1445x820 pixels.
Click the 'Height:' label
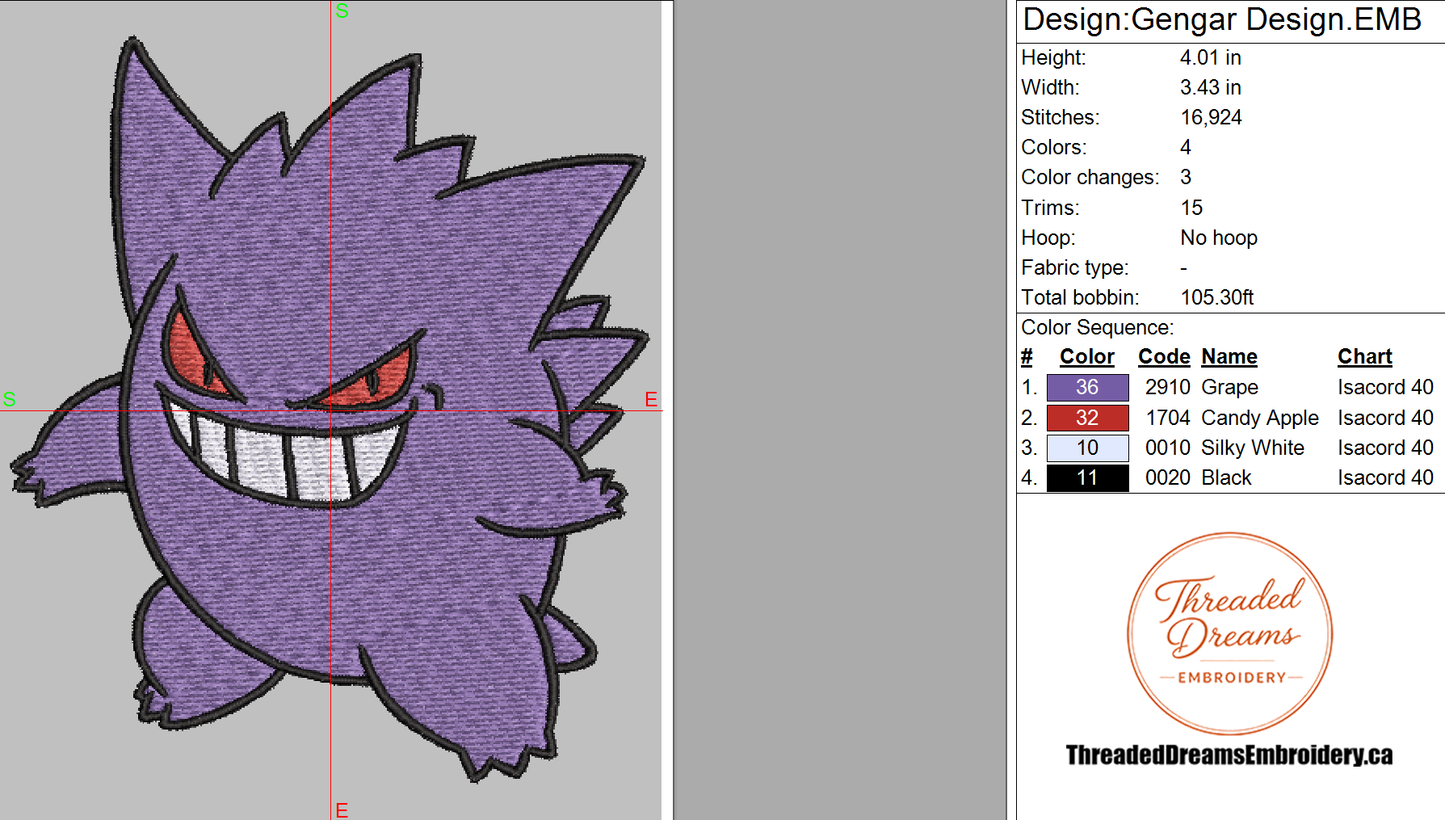click(x=1054, y=58)
